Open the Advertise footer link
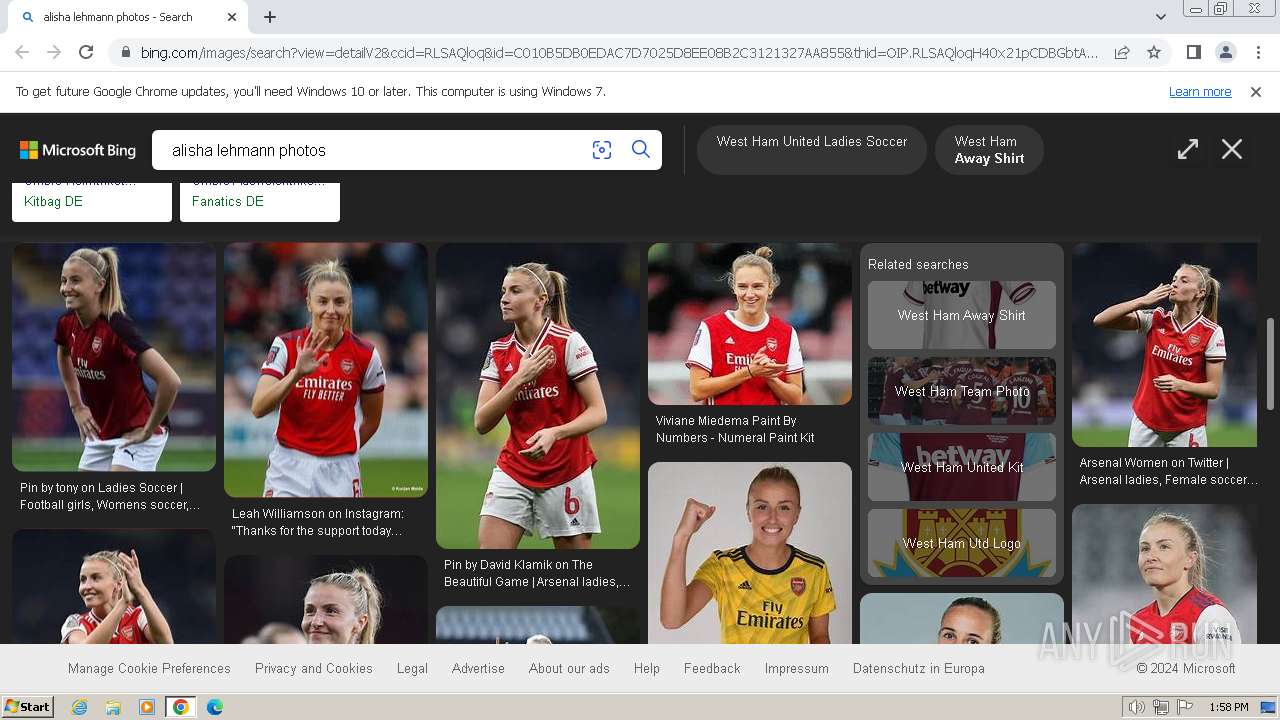Image resolution: width=1280 pixels, height=720 pixels. point(478,668)
